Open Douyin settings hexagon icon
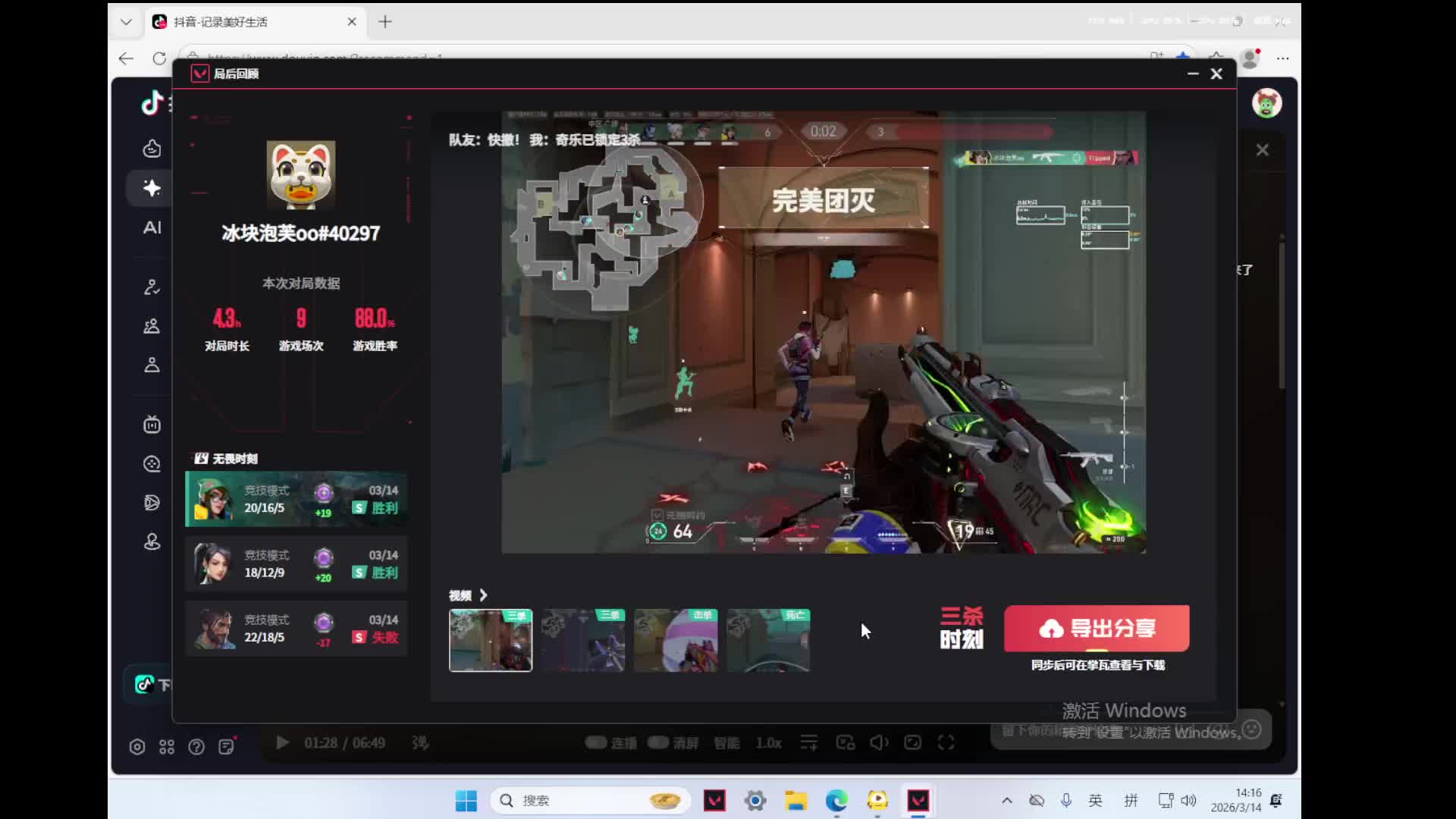Viewport: 1456px width, 819px height. (x=137, y=747)
